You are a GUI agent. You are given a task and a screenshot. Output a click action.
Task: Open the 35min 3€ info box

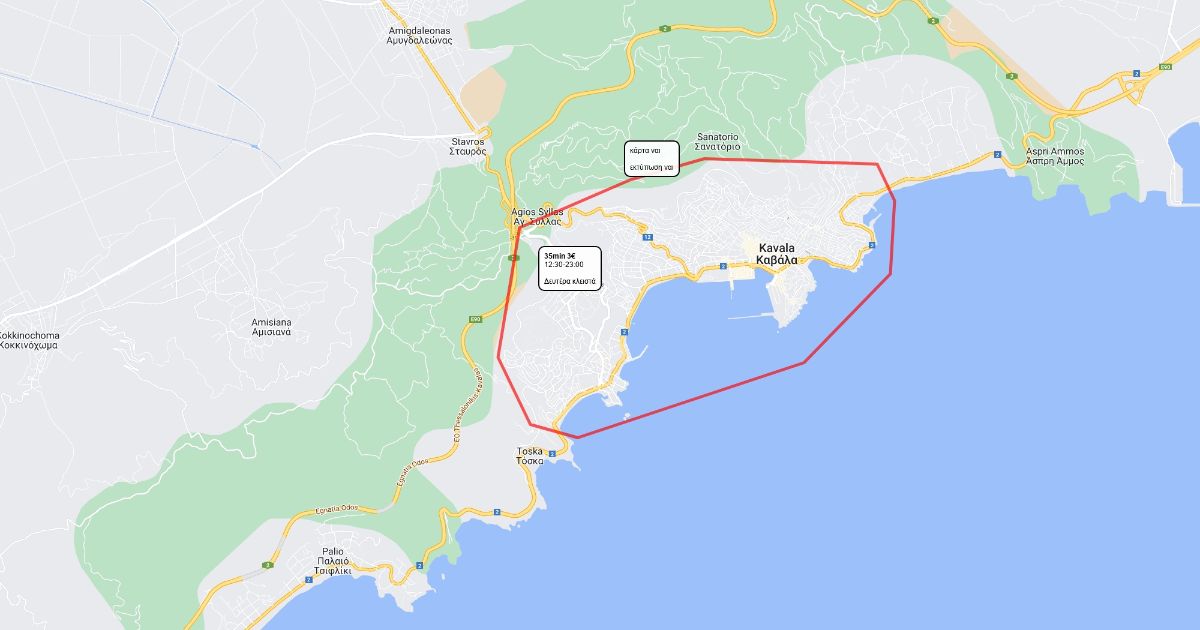(x=572, y=269)
